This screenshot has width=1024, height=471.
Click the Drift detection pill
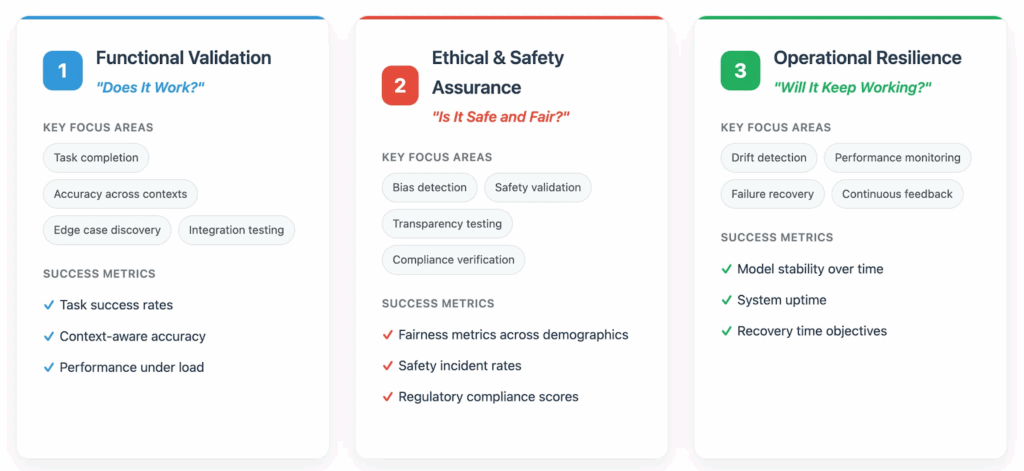point(768,158)
